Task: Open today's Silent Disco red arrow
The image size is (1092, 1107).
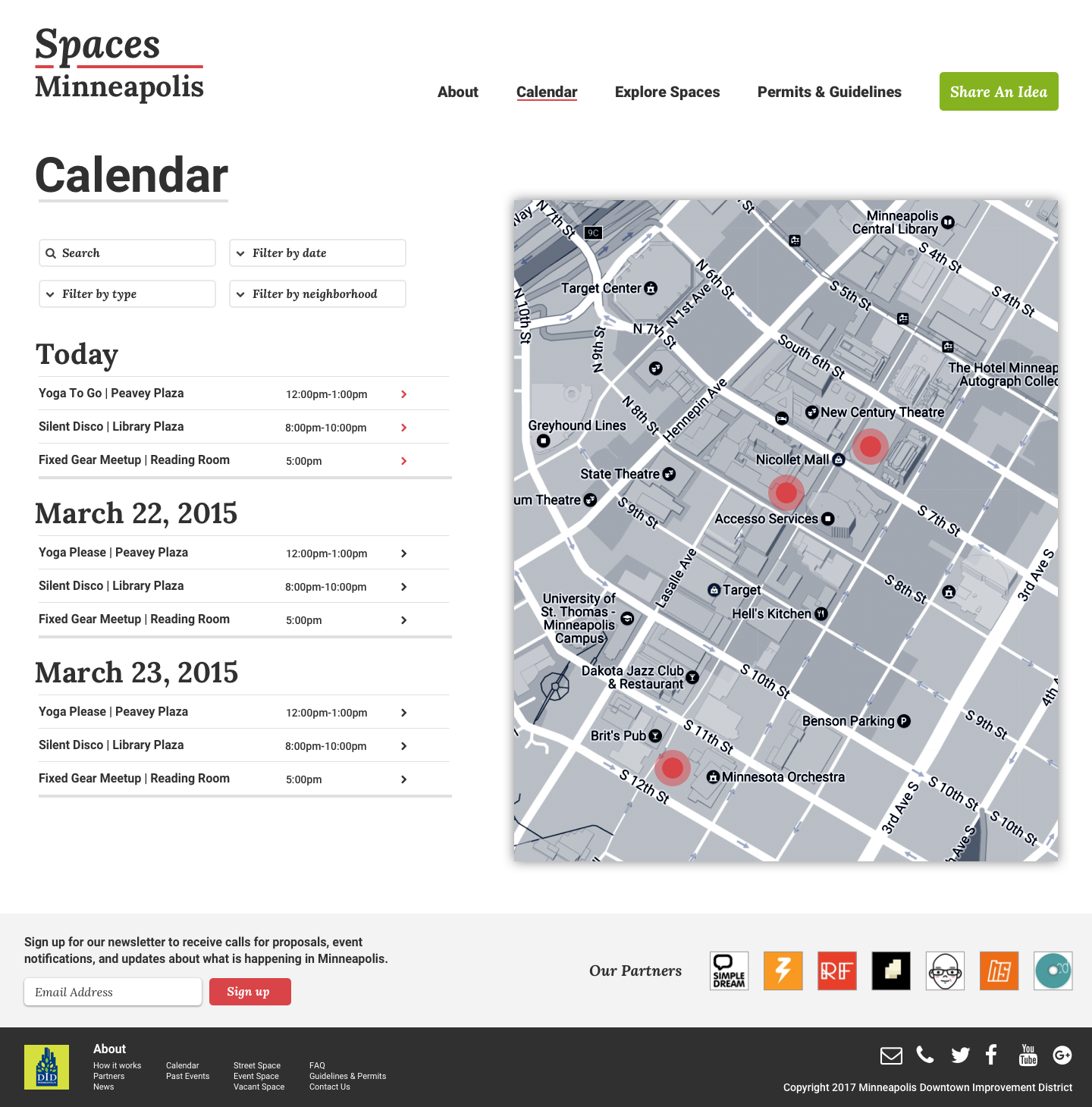Action: point(404,428)
